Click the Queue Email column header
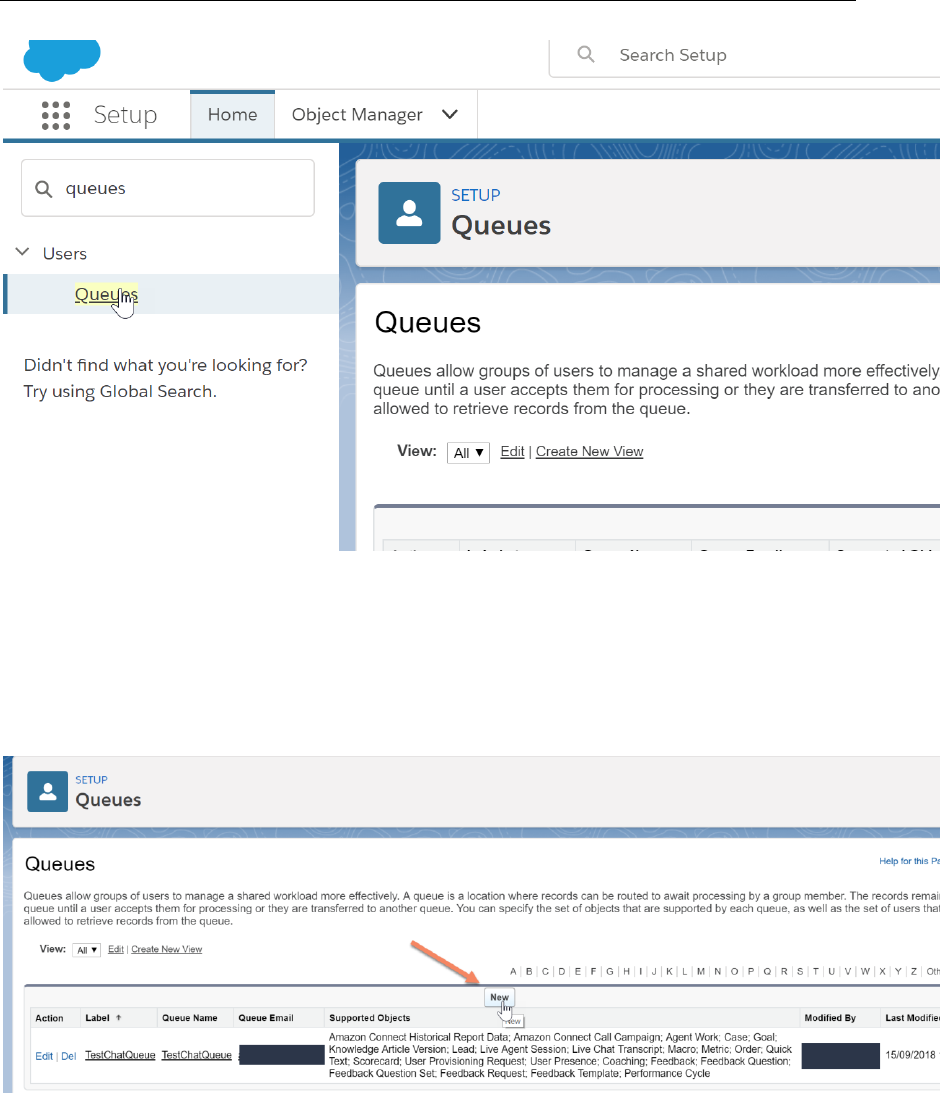940x1093 pixels. tap(265, 1018)
